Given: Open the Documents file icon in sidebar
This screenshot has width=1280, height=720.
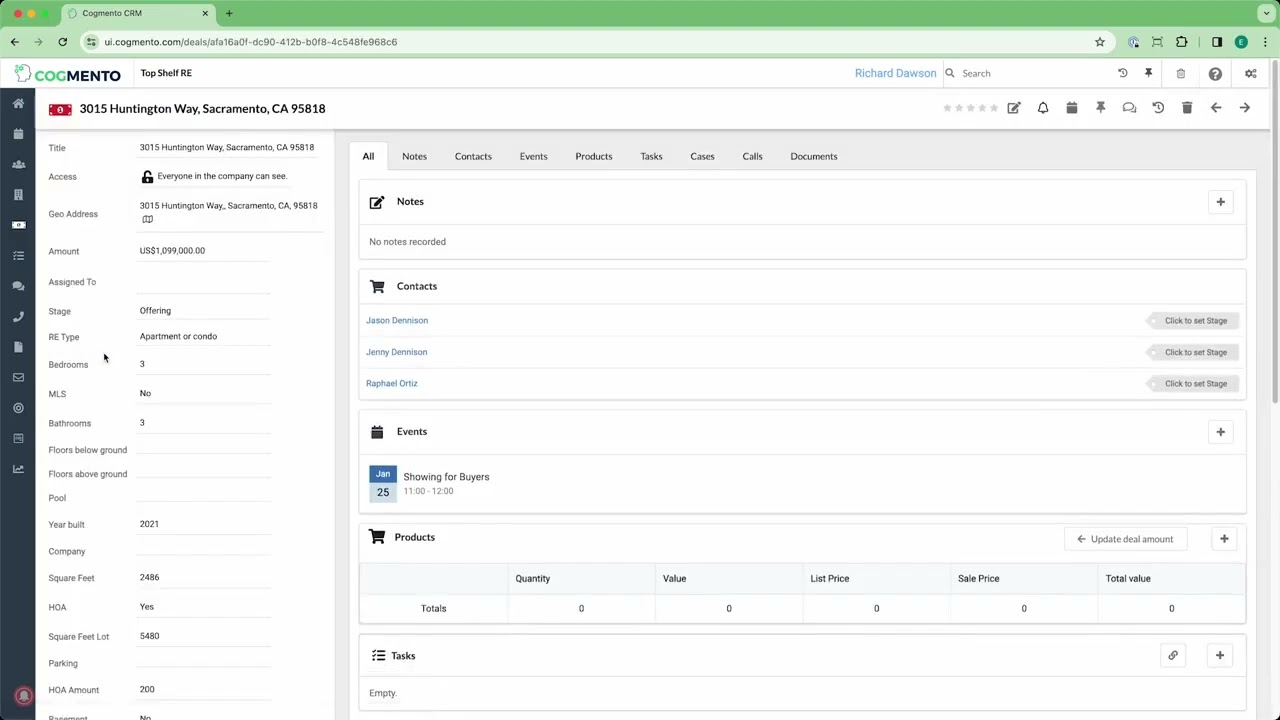Looking at the screenshot, I should pos(18,347).
